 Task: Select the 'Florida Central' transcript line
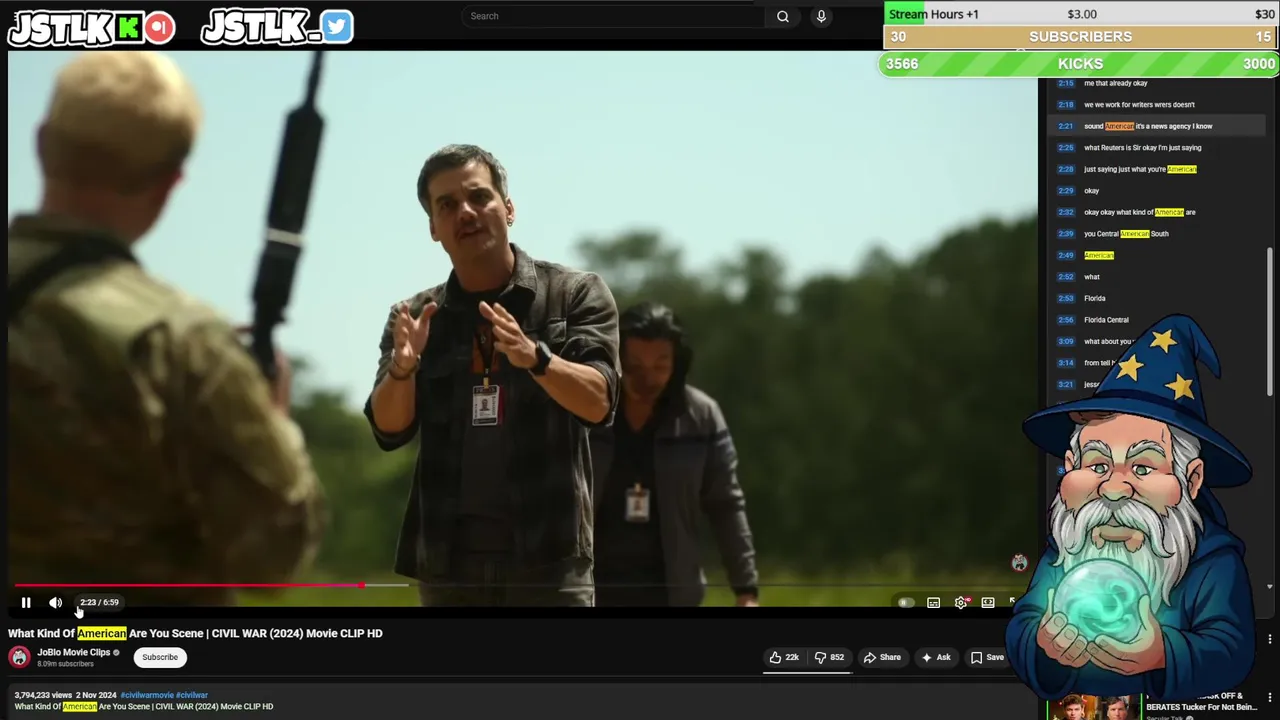(x=1155, y=320)
